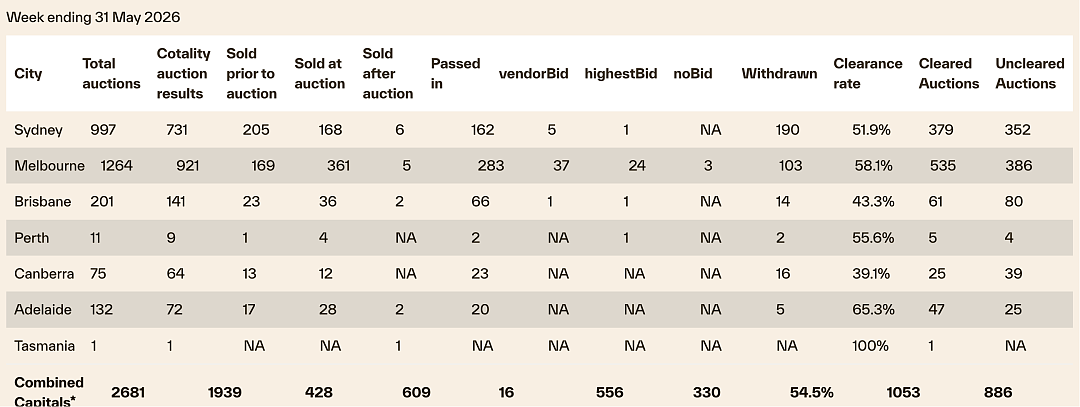This screenshot has height=407, width=1080.
Task: Click the Passed in column header
Action: [x=455, y=74]
